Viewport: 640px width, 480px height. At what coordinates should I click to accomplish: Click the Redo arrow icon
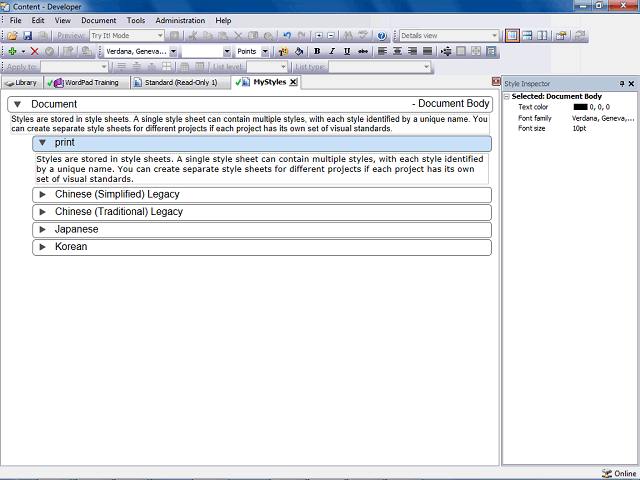point(302,36)
